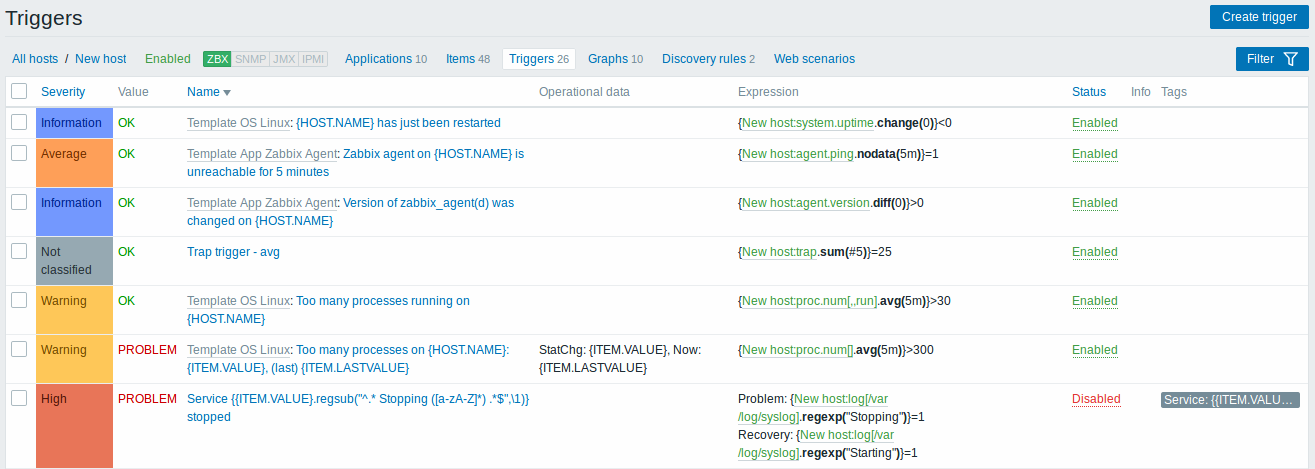The height and width of the screenshot is (469, 1315).
Task: Click 'New host:proc.num[]' expression item link
Action: pos(797,350)
